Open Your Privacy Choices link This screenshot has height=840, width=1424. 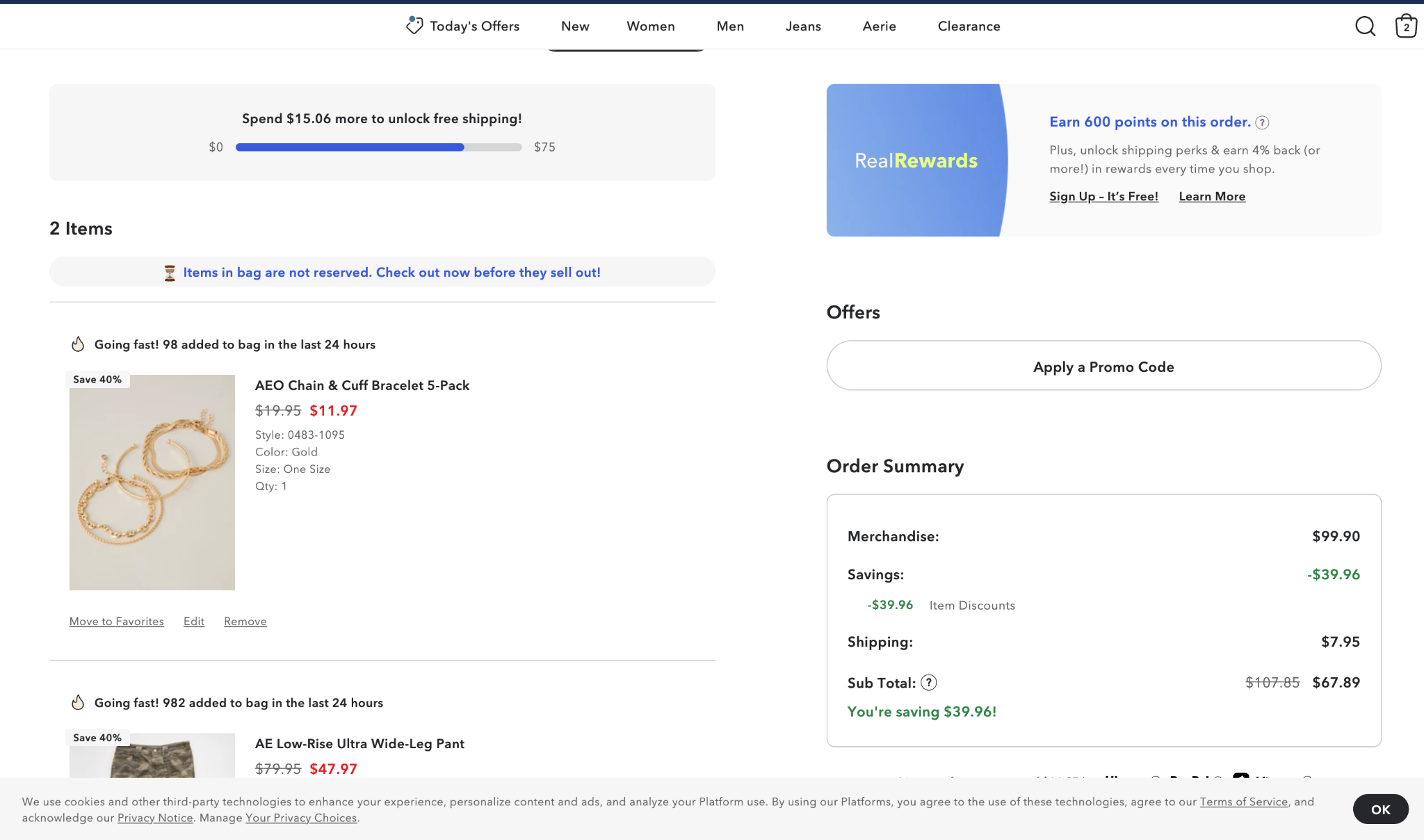301,818
